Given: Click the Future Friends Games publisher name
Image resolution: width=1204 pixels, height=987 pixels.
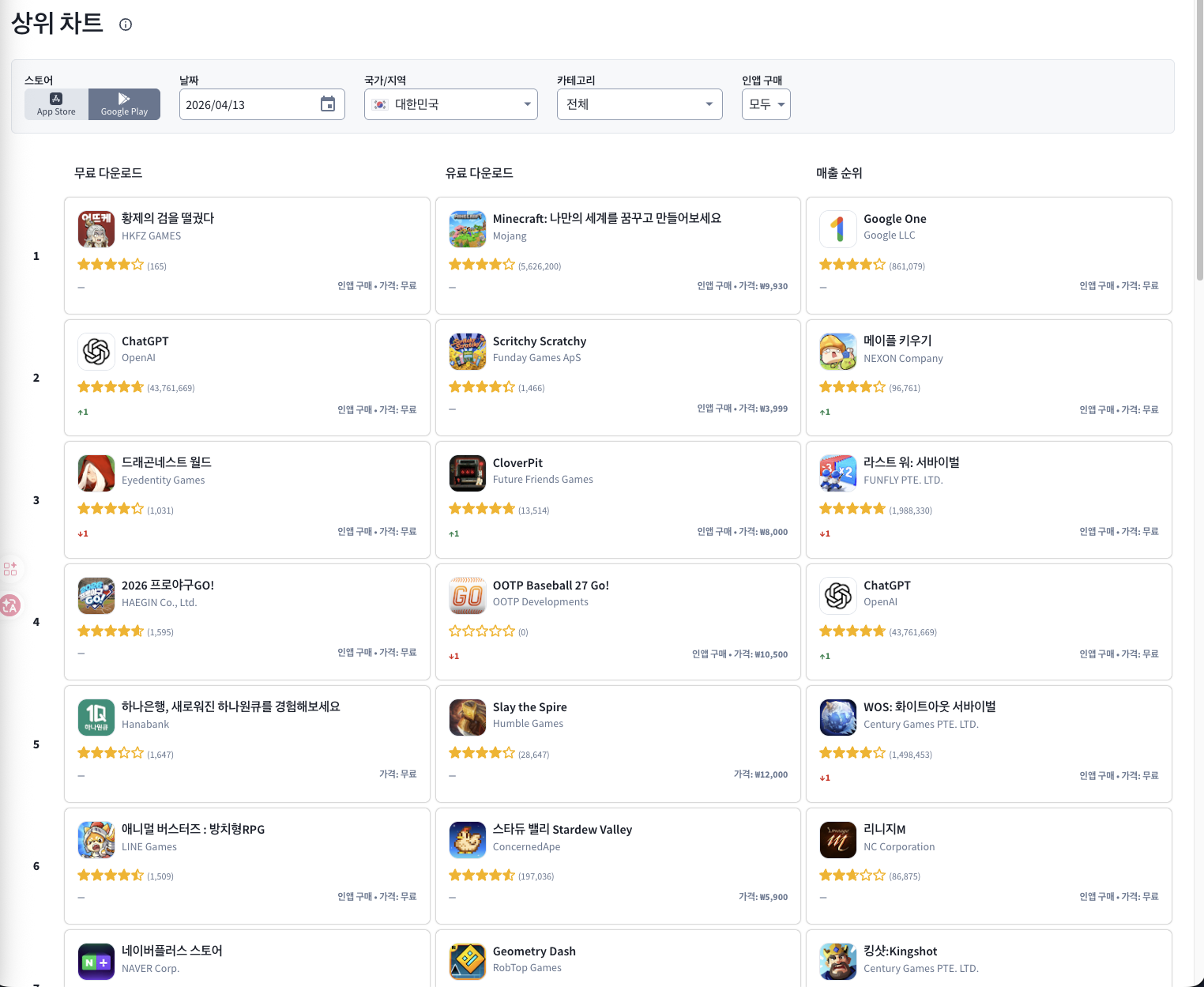Looking at the screenshot, I should 543,480.
